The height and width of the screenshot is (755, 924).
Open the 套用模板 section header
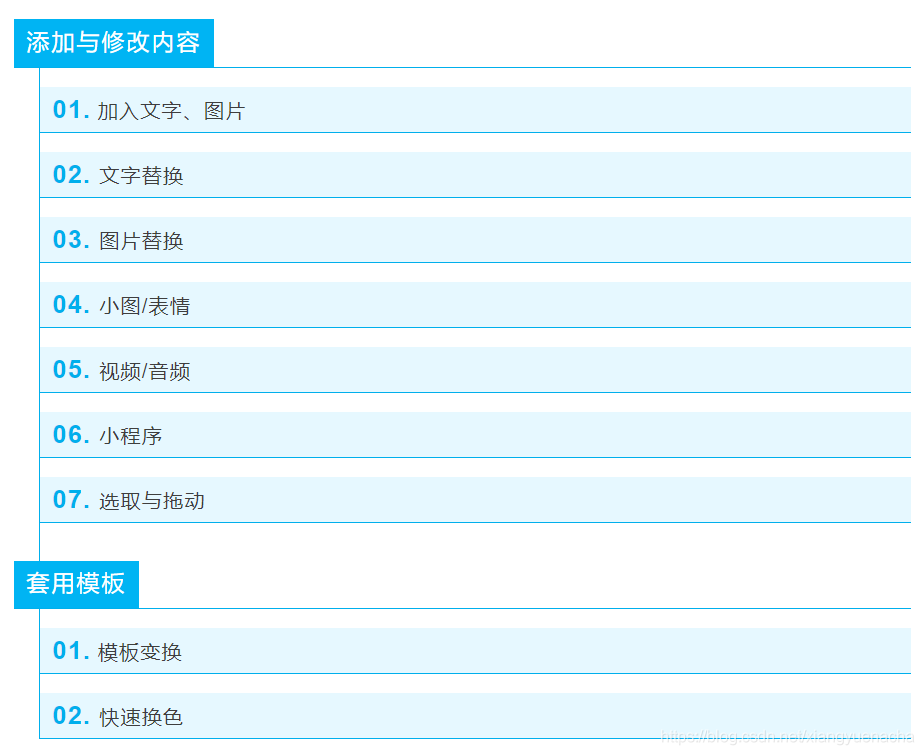tap(77, 584)
